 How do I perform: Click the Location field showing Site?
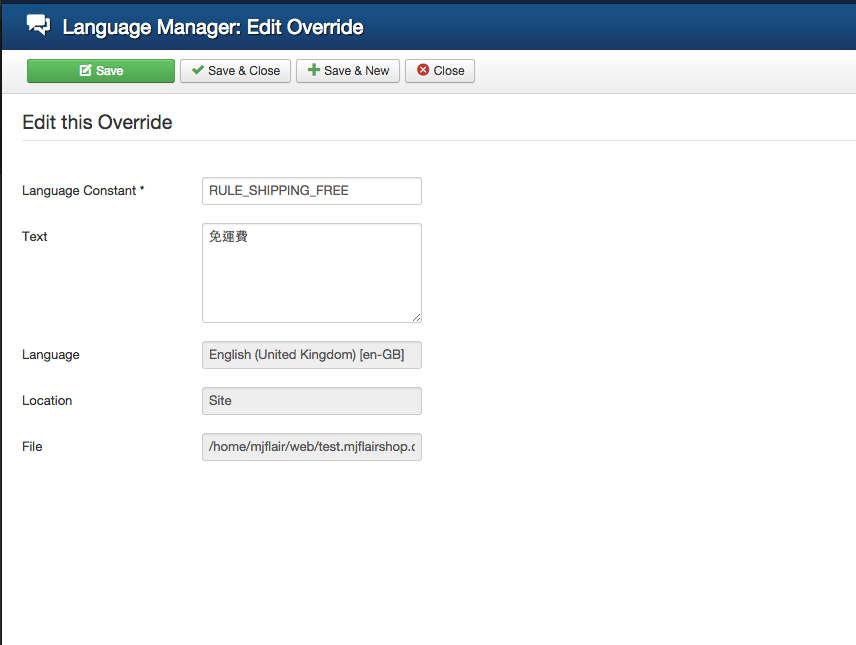311,401
